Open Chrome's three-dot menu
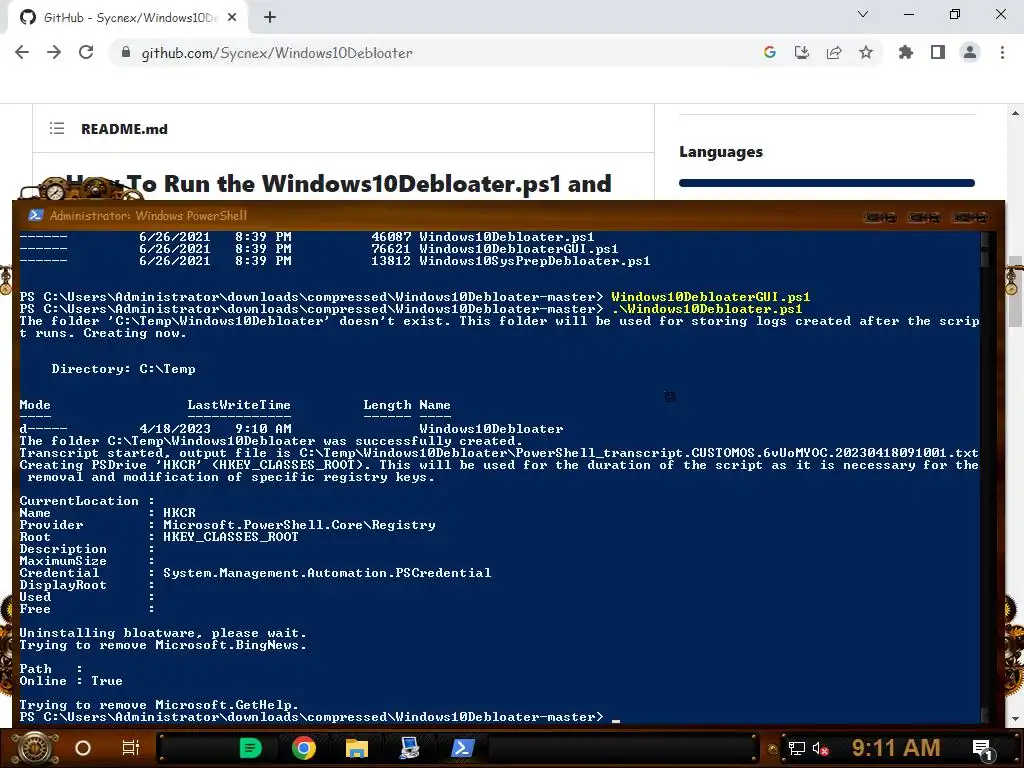 pyautogui.click(x=1002, y=52)
